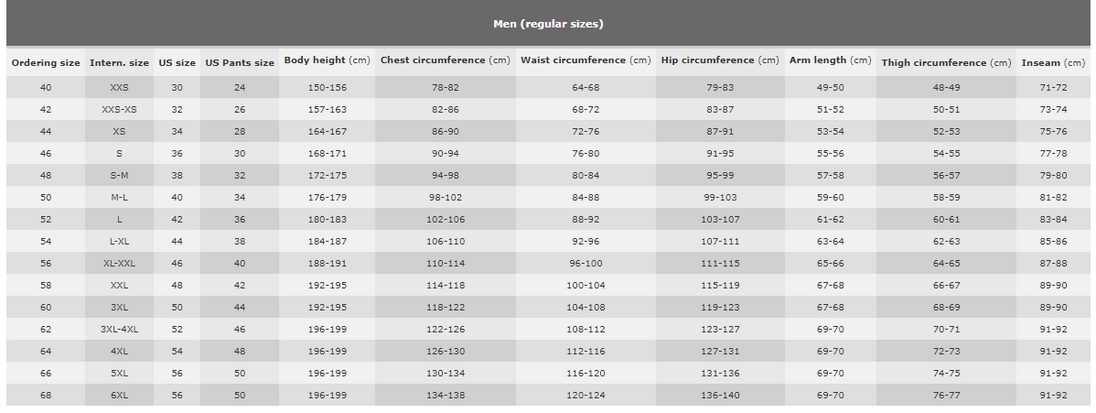Click ordering size 52 cell

pyautogui.click(x=45, y=219)
